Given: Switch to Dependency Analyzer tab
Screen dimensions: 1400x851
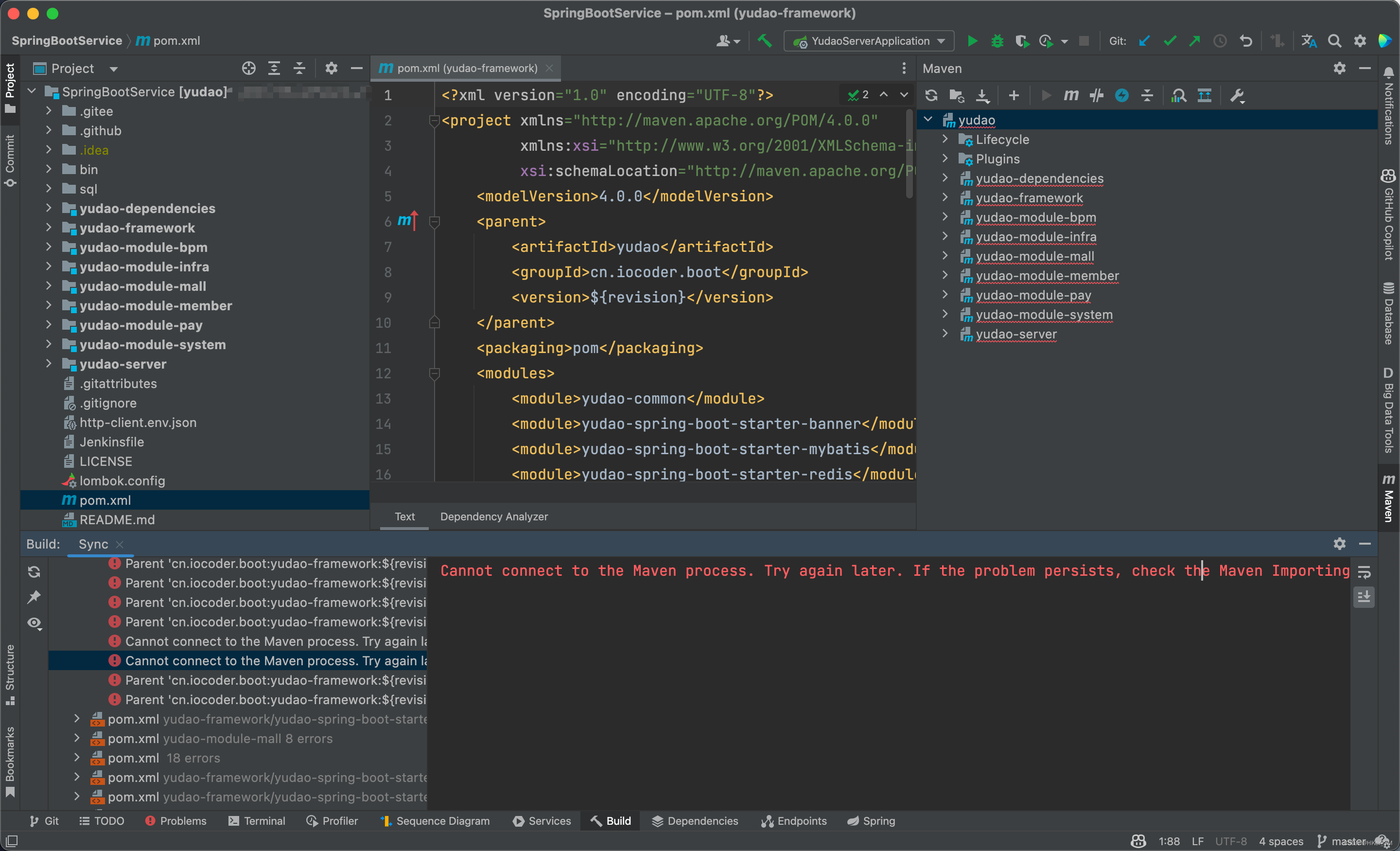Looking at the screenshot, I should [x=493, y=516].
